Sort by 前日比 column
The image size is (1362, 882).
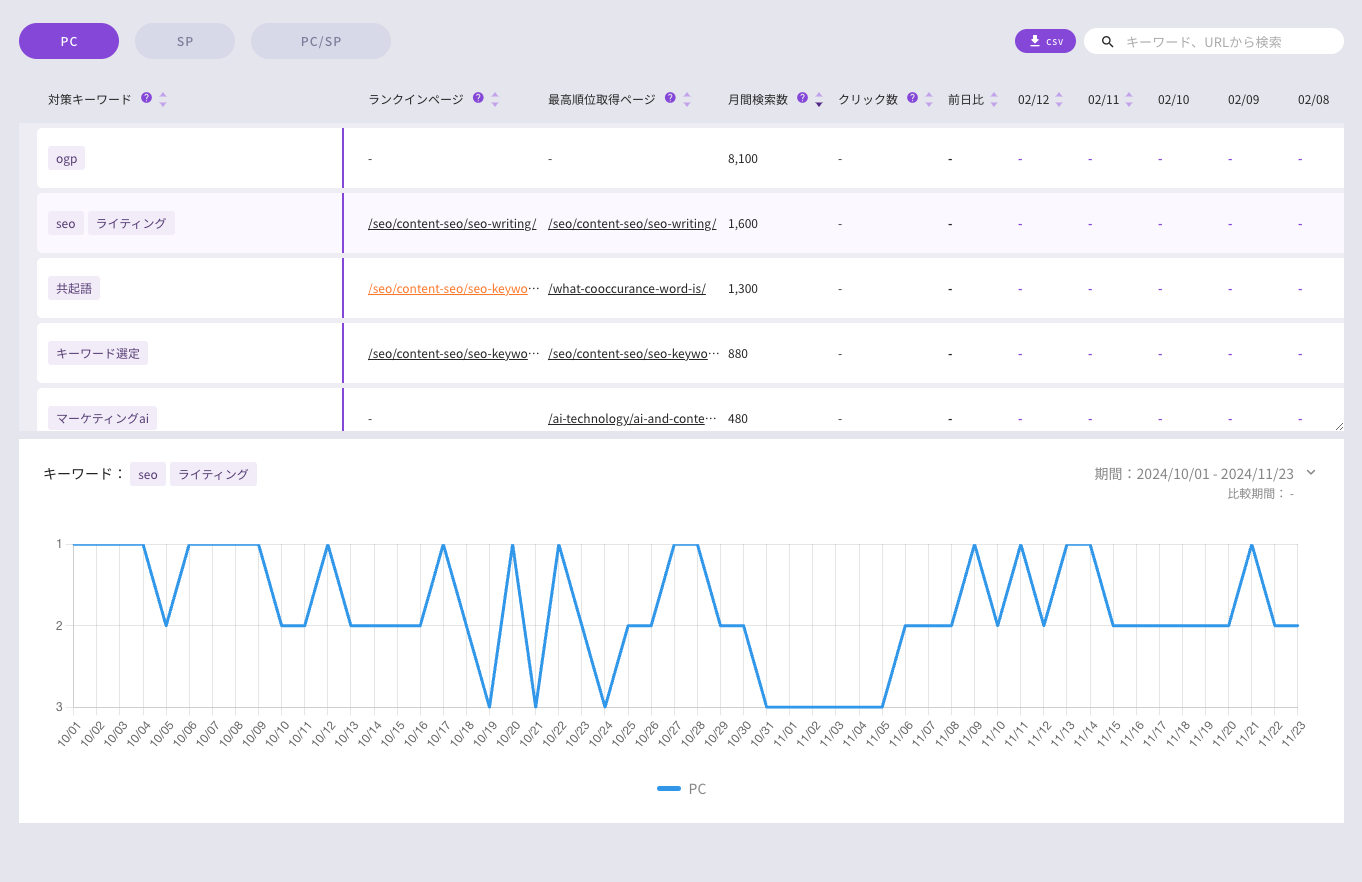[994, 99]
